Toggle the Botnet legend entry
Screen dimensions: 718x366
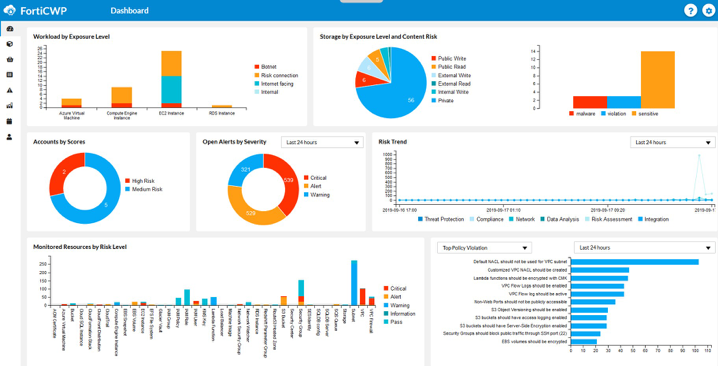pyautogui.click(x=266, y=67)
